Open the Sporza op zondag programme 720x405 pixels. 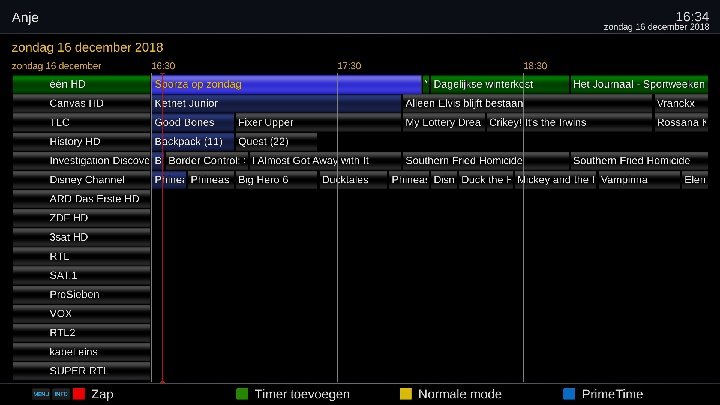[286, 84]
